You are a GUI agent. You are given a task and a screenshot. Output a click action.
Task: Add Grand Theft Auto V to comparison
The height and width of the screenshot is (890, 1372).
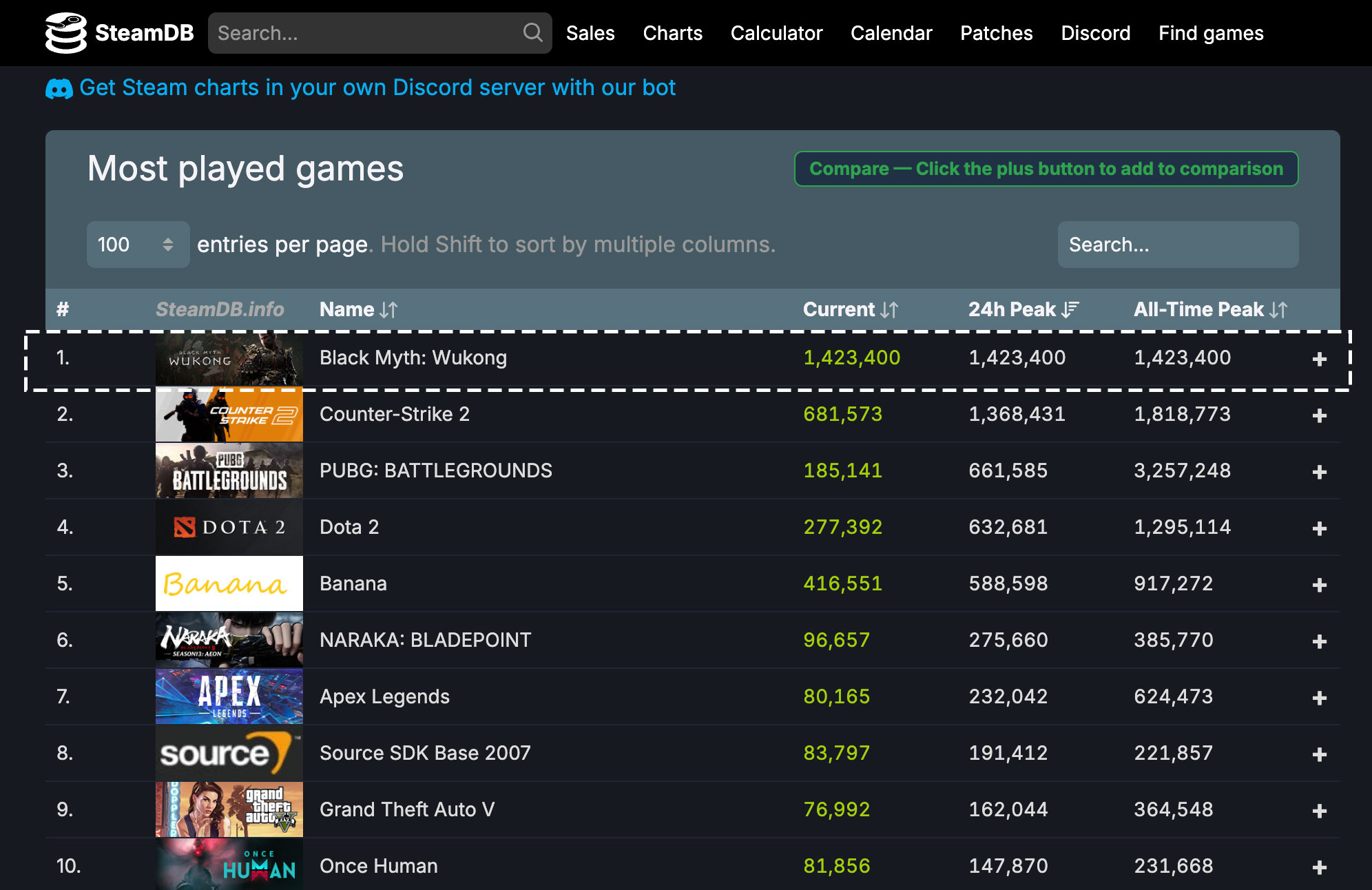coord(1319,811)
